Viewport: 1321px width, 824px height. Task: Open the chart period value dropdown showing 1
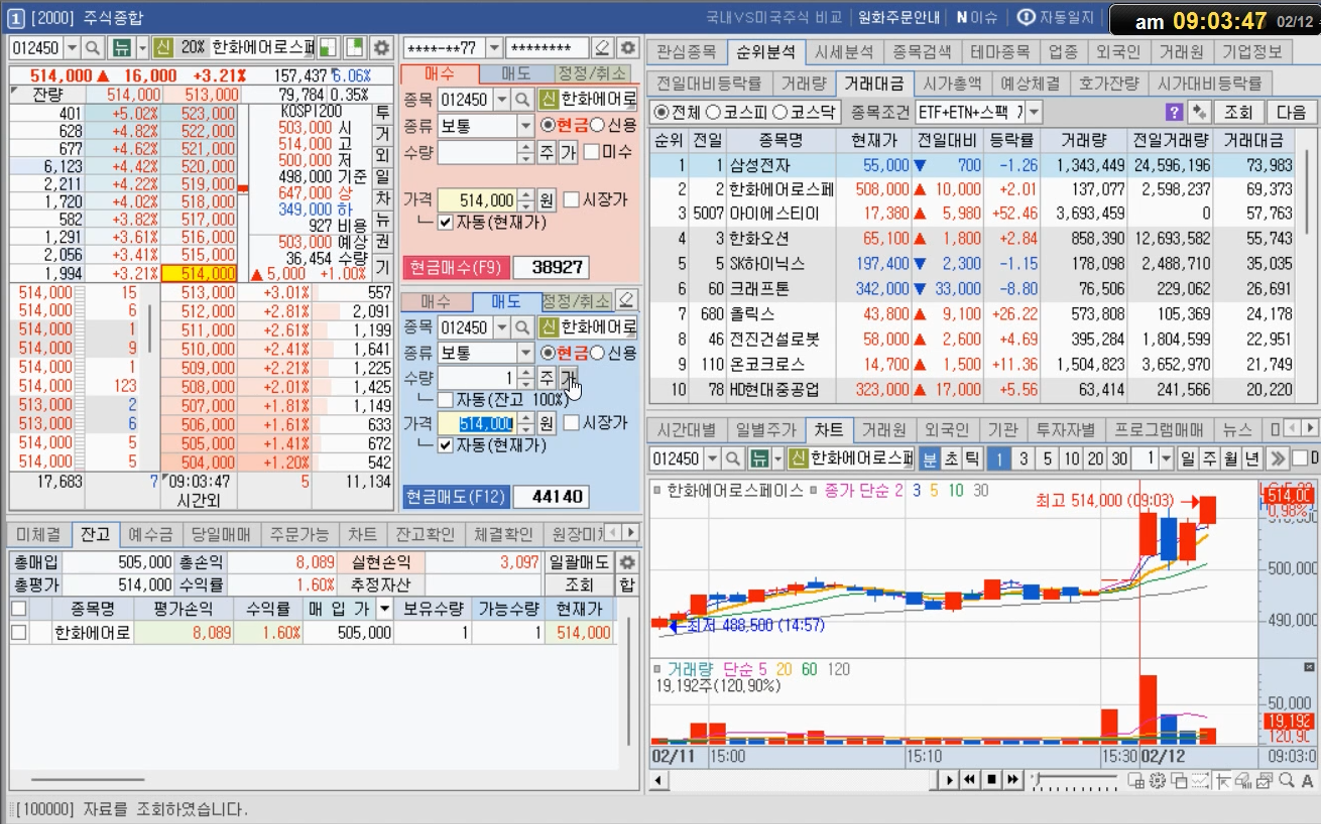[x=1166, y=458]
